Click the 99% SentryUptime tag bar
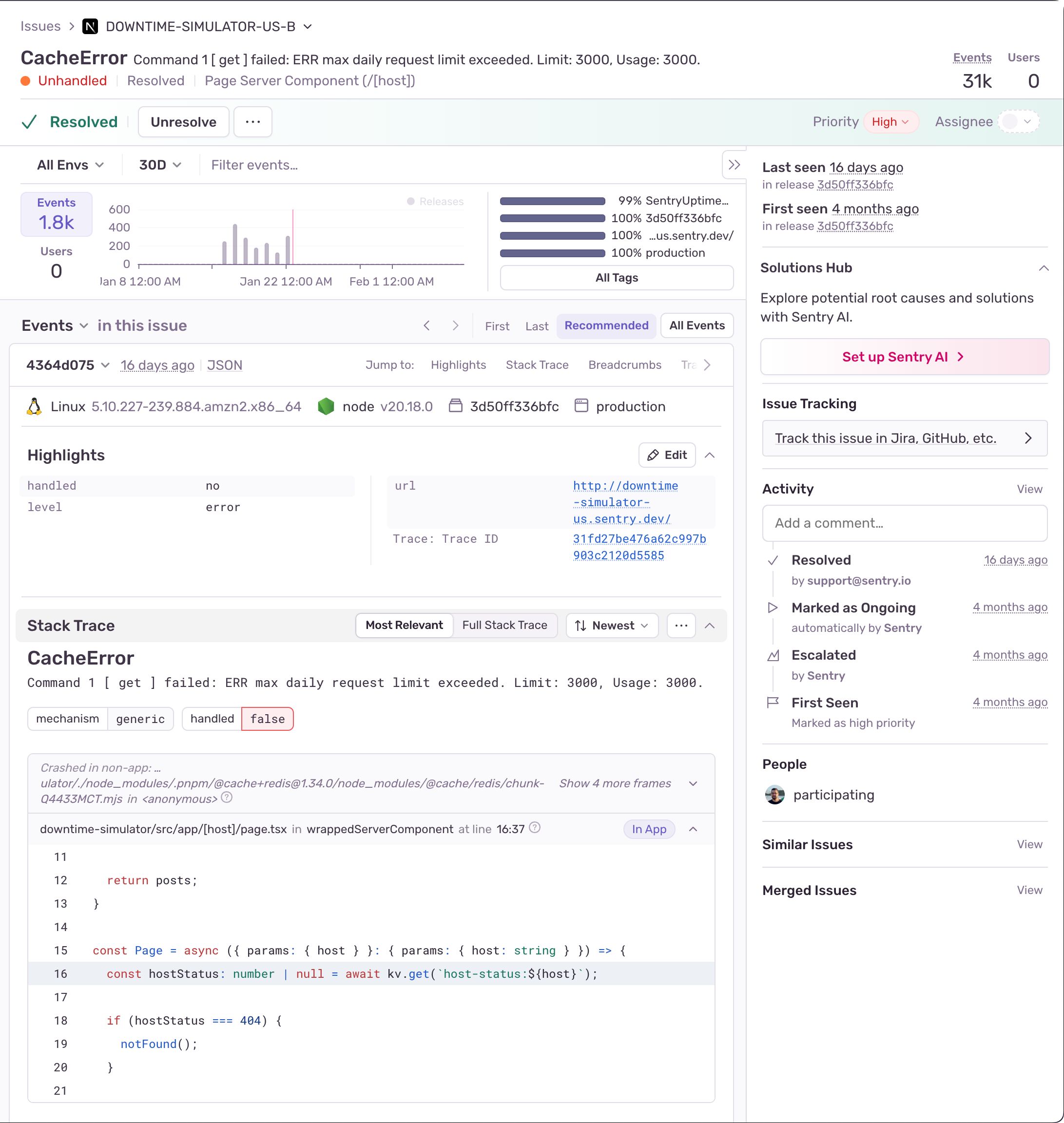 tap(552, 201)
